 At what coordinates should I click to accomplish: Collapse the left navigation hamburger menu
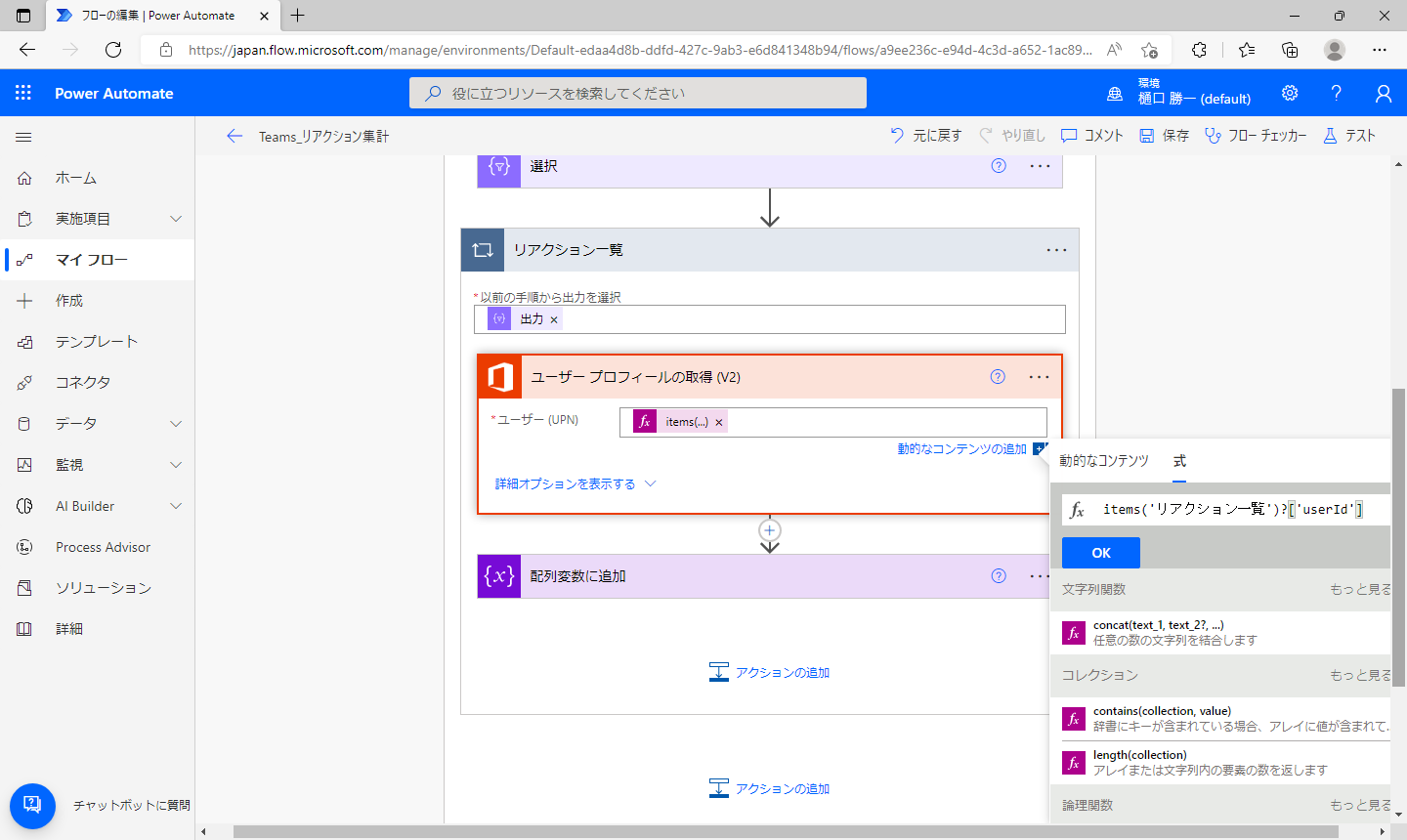(x=24, y=138)
